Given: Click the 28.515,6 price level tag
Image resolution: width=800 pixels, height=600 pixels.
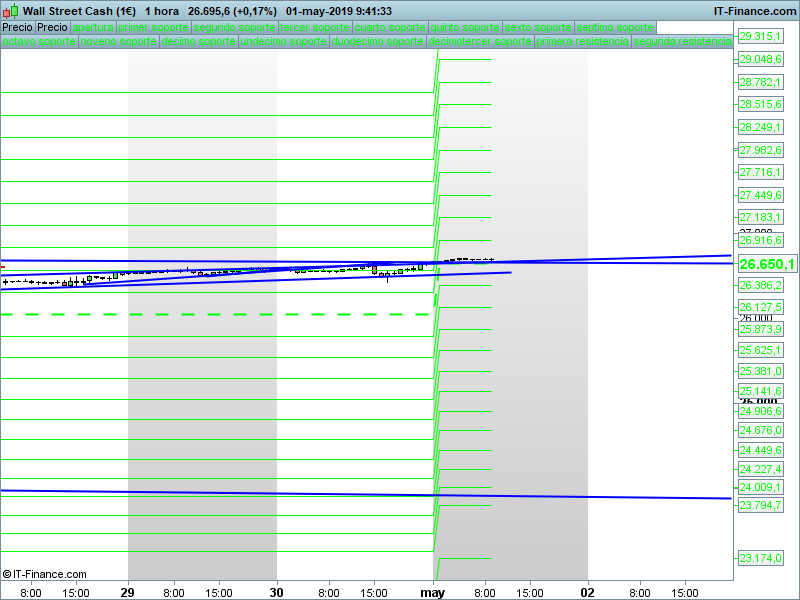Looking at the screenshot, I should 760,104.
